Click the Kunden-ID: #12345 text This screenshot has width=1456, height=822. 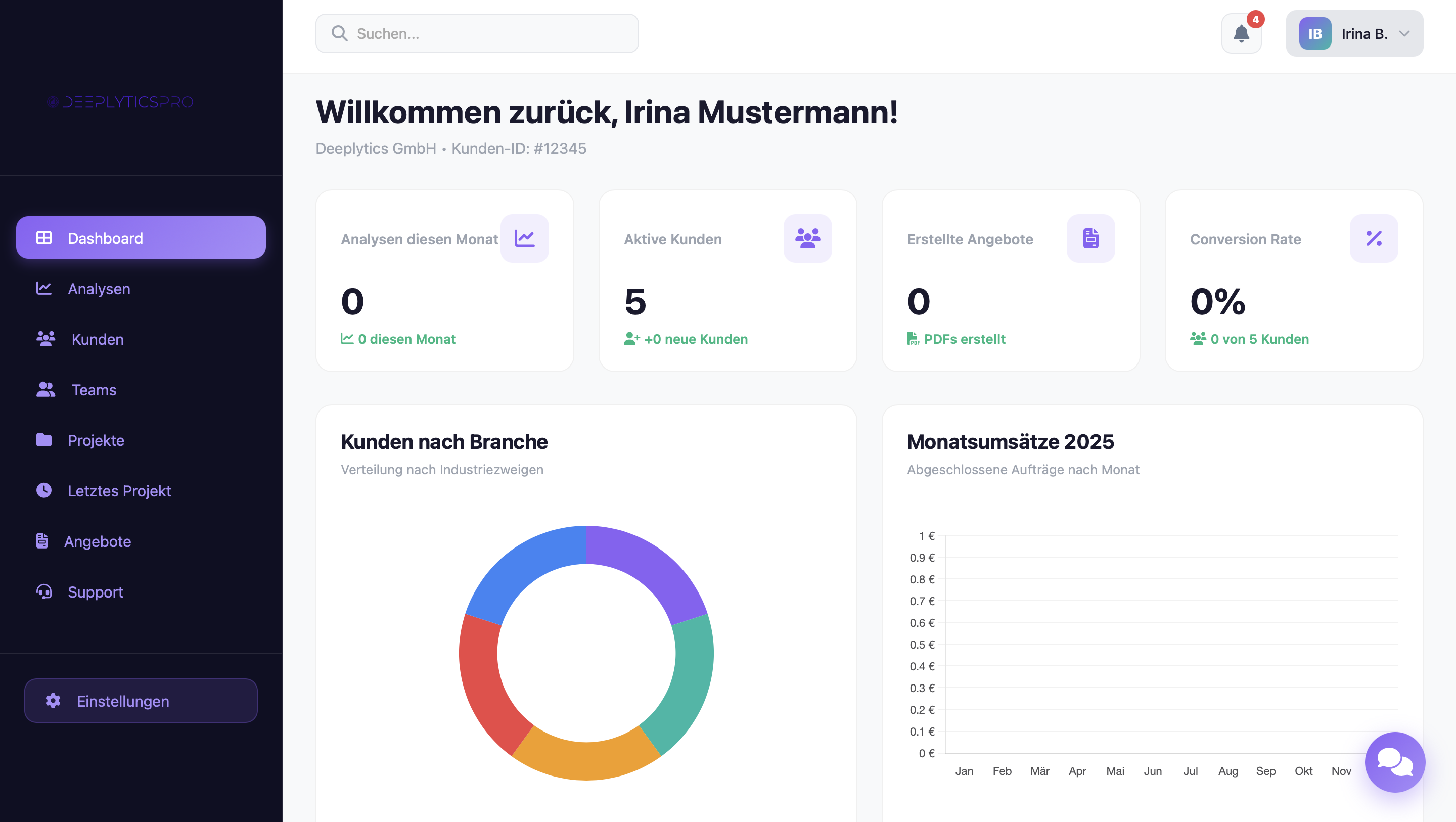[x=519, y=148]
